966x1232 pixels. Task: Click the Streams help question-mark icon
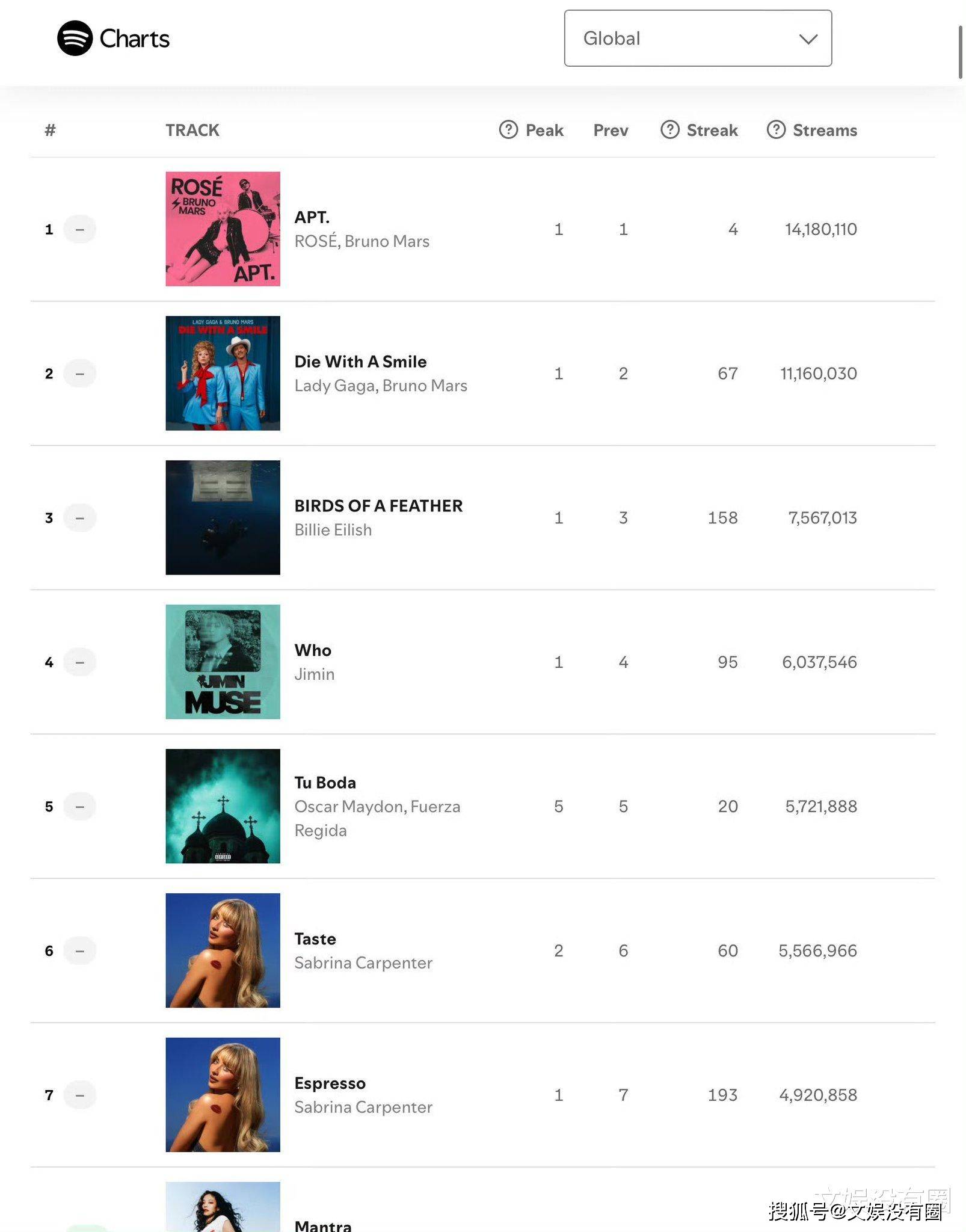tap(776, 130)
